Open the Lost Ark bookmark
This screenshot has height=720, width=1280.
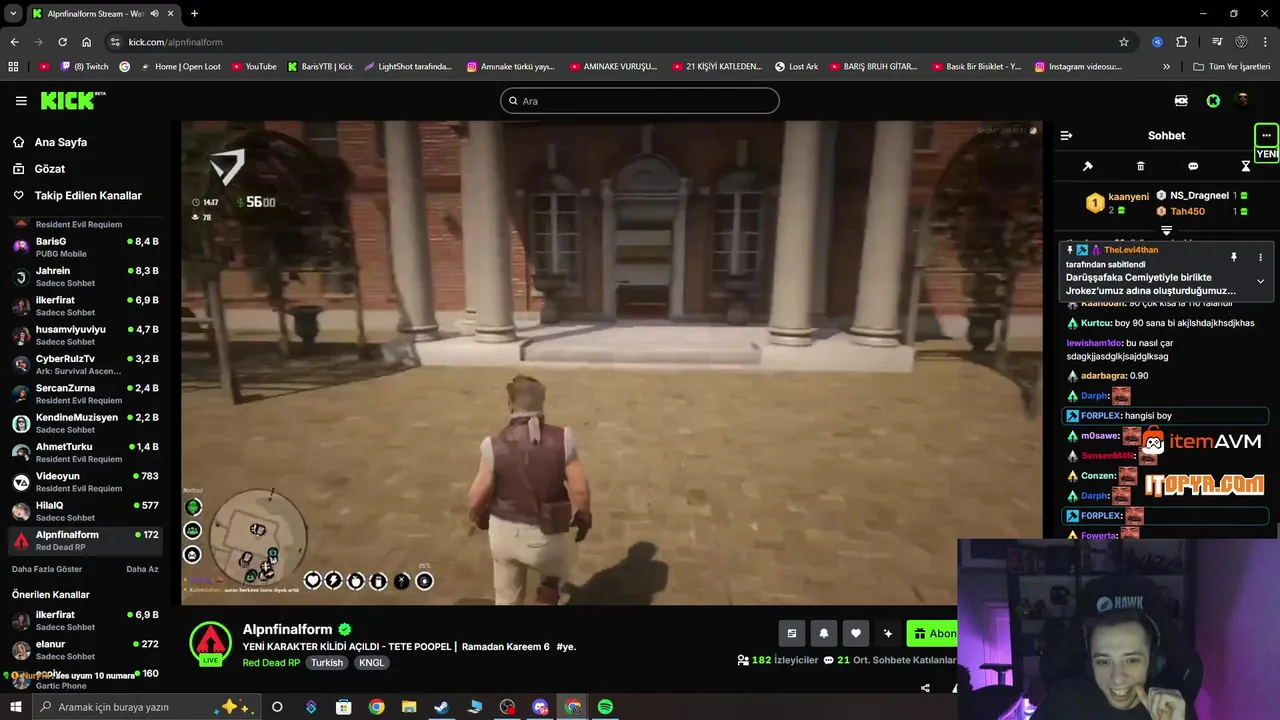tap(797, 67)
